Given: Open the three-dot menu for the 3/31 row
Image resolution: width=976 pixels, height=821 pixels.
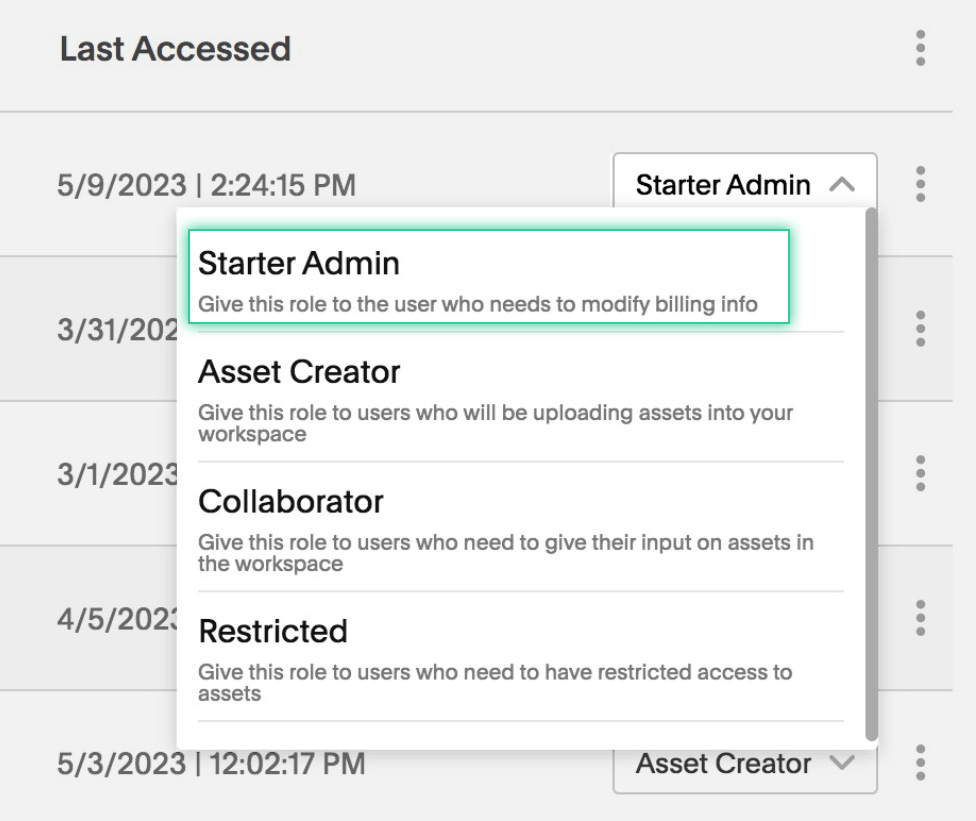Looking at the screenshot, I should click(921, 329).
